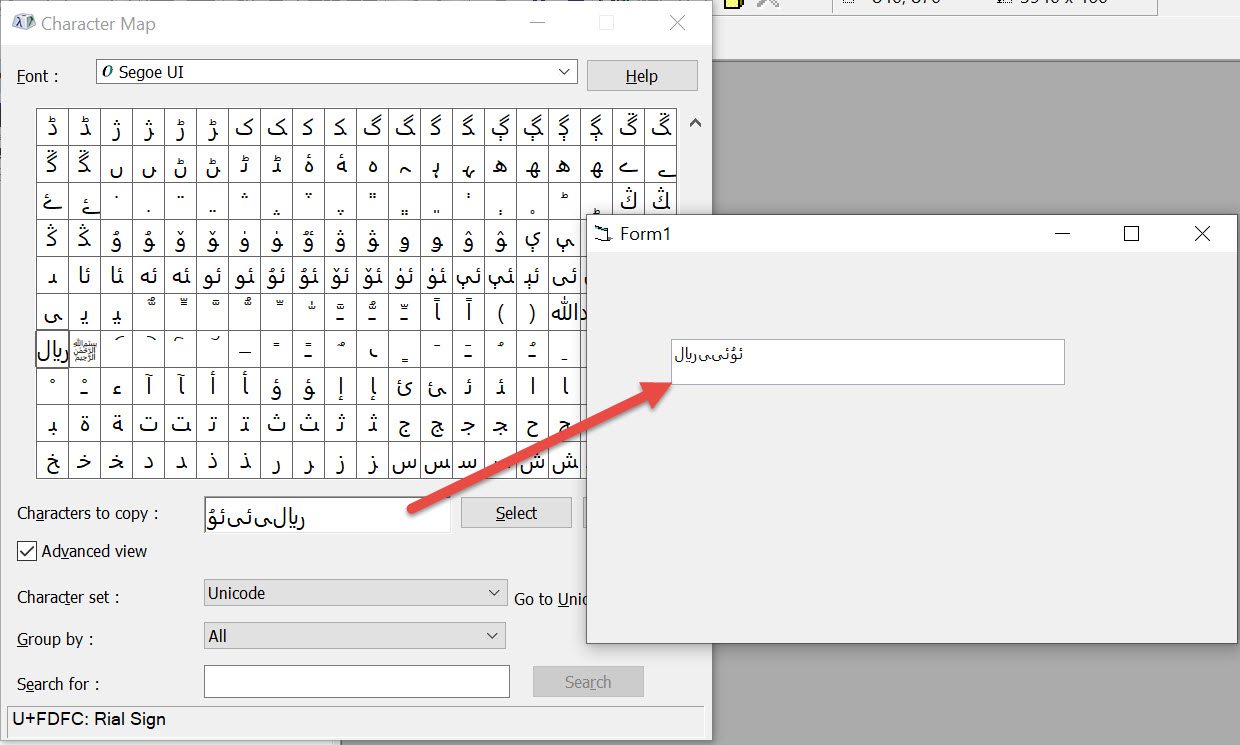This screenshot has height=745, width=1240.
Task: Toggle the Advanced view checkbox
Action: pyautogui.click(x=27, y=551)
